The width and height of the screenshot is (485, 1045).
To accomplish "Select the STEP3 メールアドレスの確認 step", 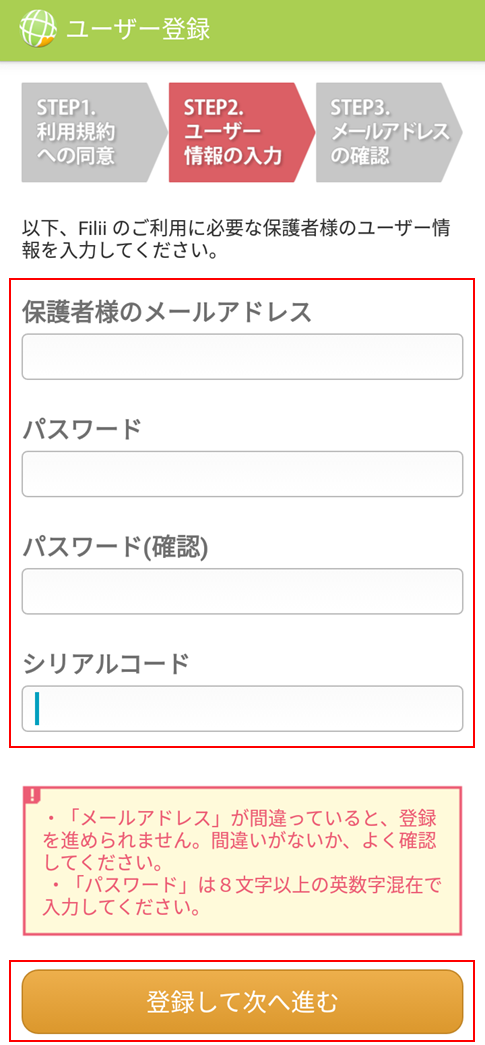I will pos(388,132).
